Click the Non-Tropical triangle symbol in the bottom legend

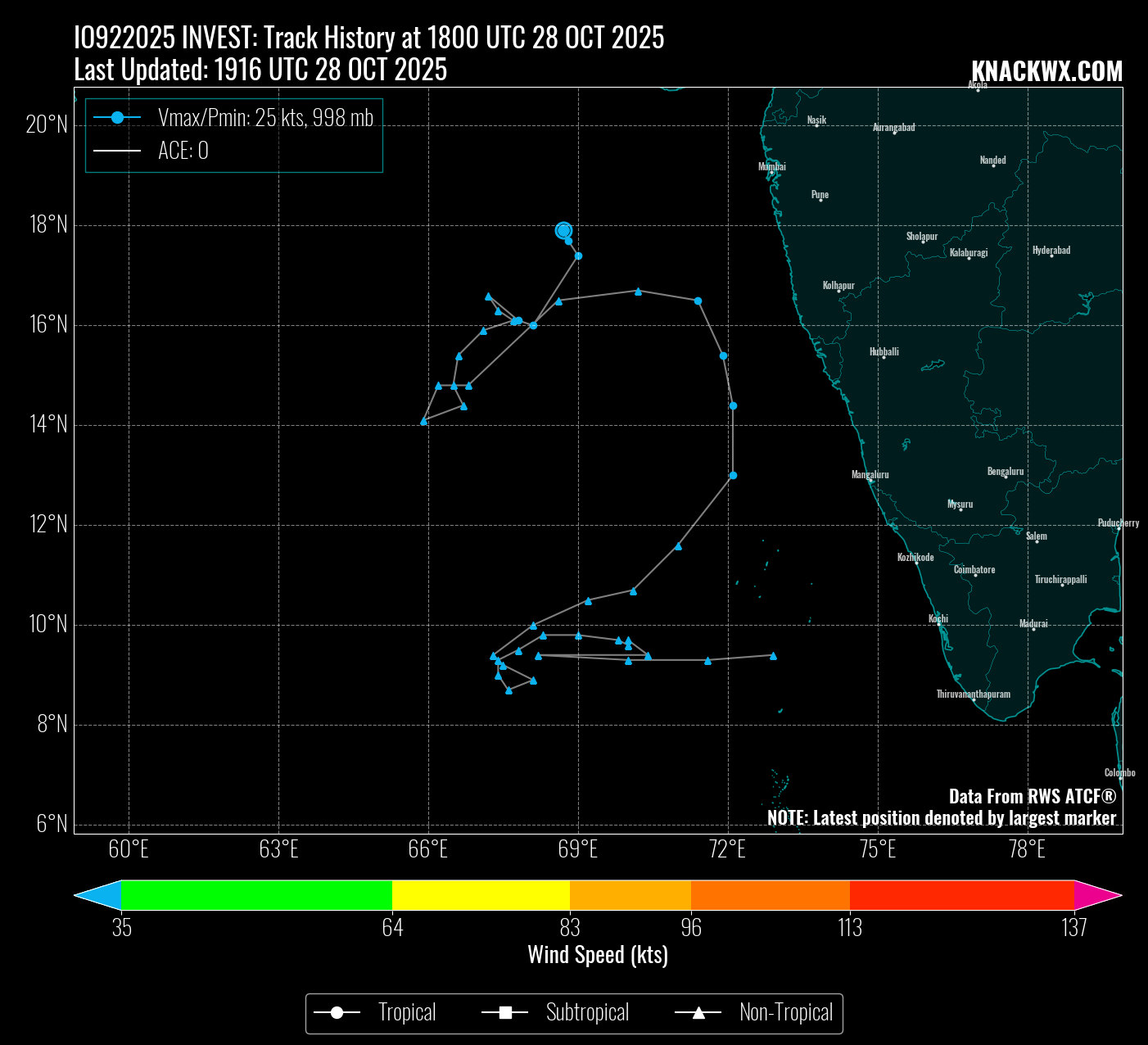(698, 1013)
